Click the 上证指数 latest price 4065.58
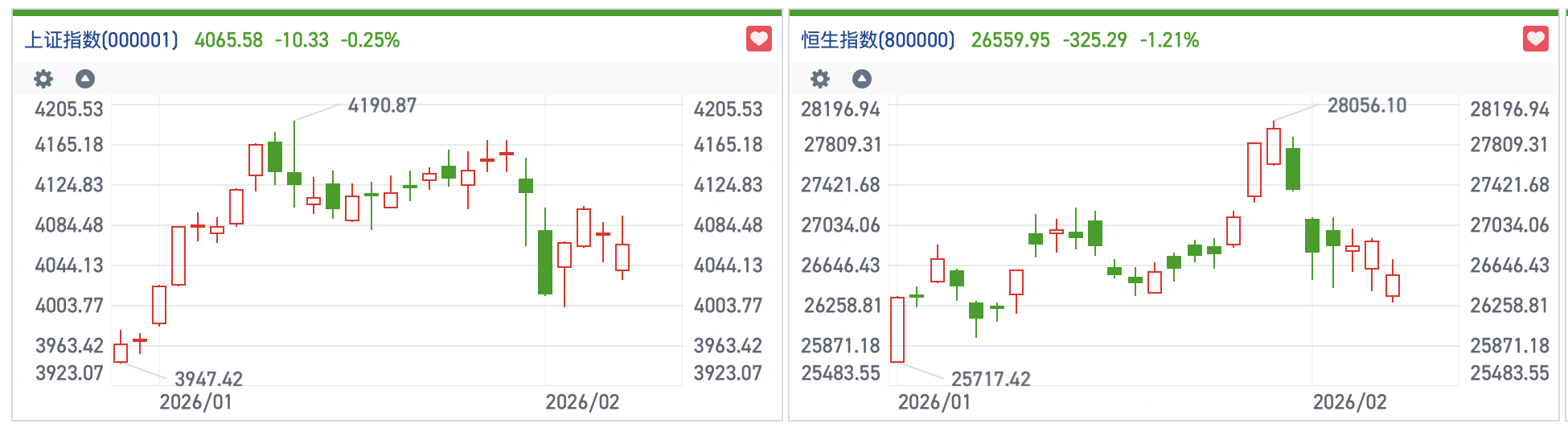 coord(228,40)
